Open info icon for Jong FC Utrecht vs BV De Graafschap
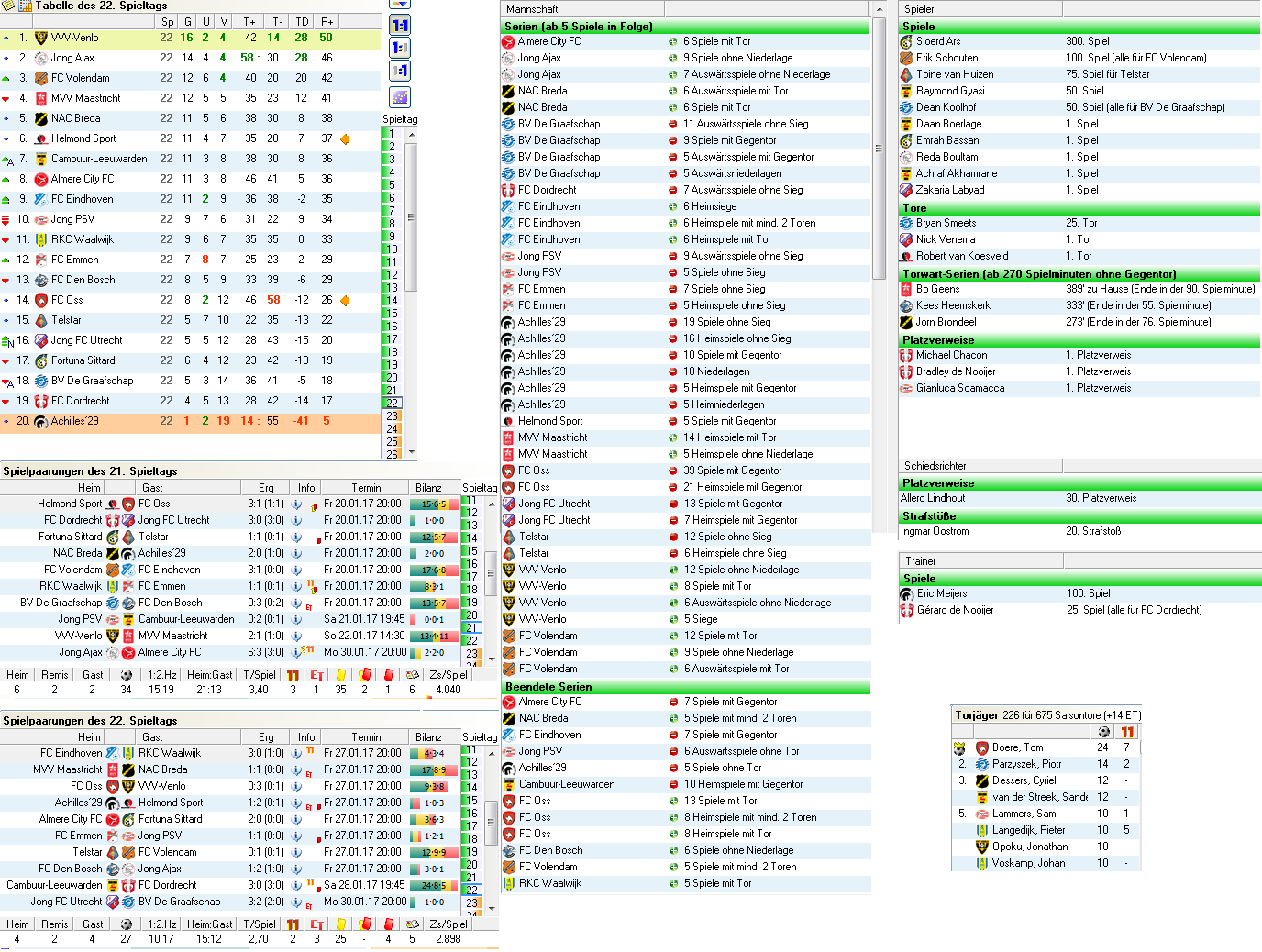Image resolution: width=1262 pixels, height=952 pixels. pos(297,902)
